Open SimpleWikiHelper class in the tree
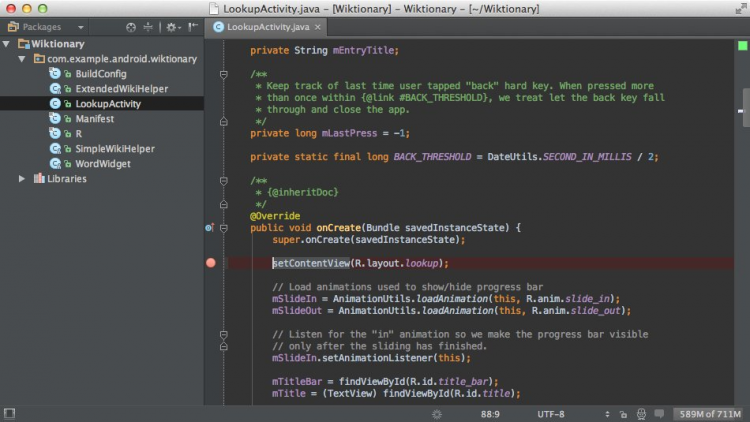The width and height of the screenshot is (750, 422). point(114,149)
